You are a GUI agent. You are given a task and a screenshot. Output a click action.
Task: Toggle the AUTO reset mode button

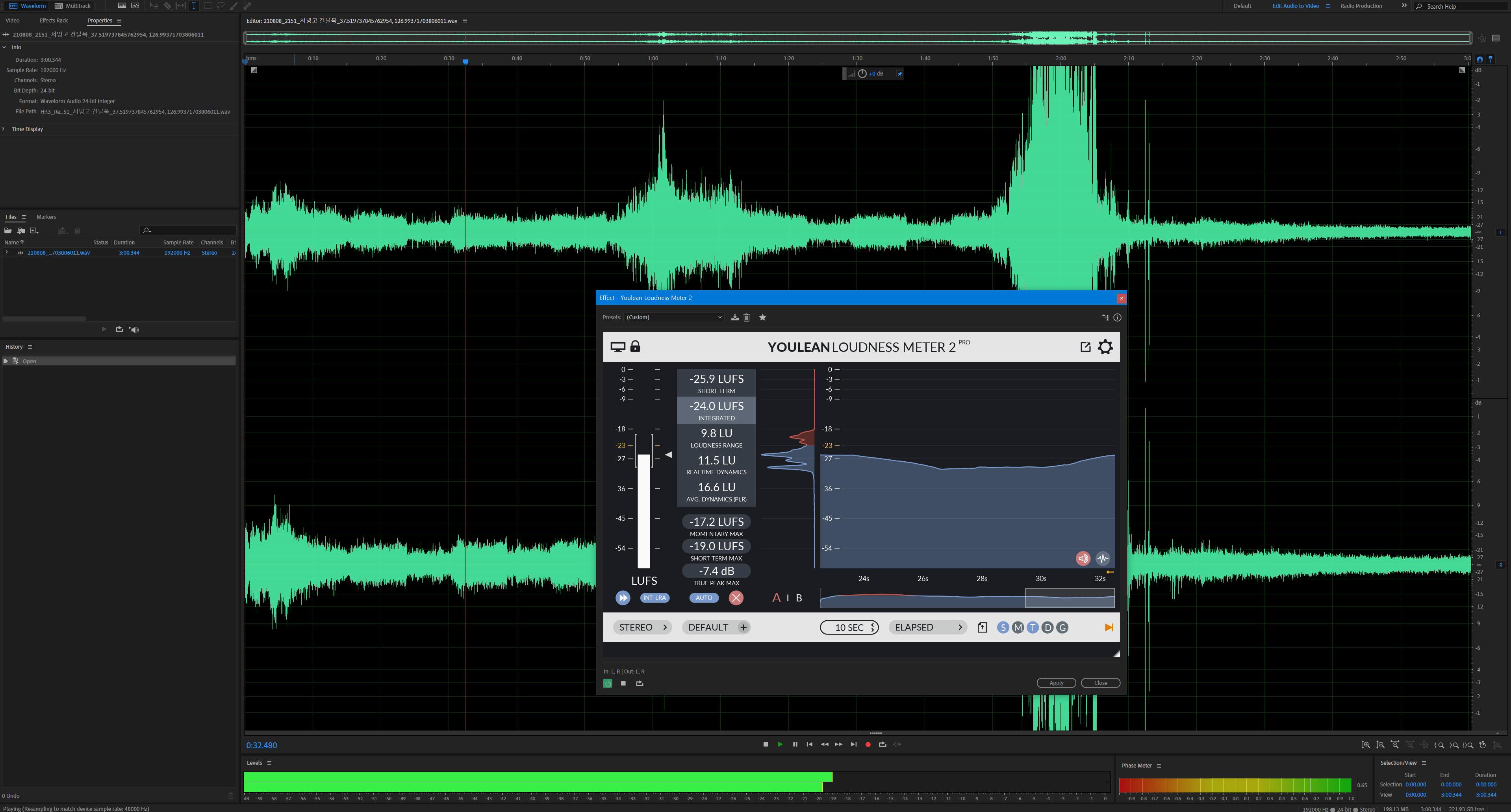point(704,597)
